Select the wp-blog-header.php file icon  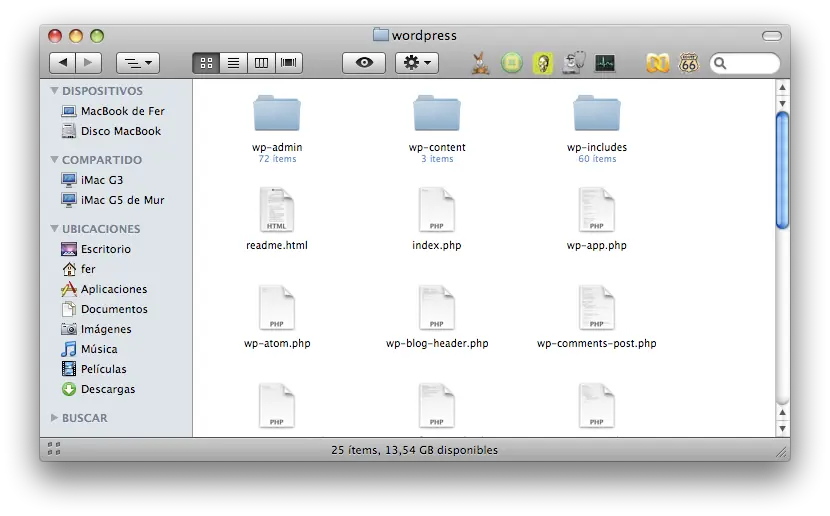point(437,307)
